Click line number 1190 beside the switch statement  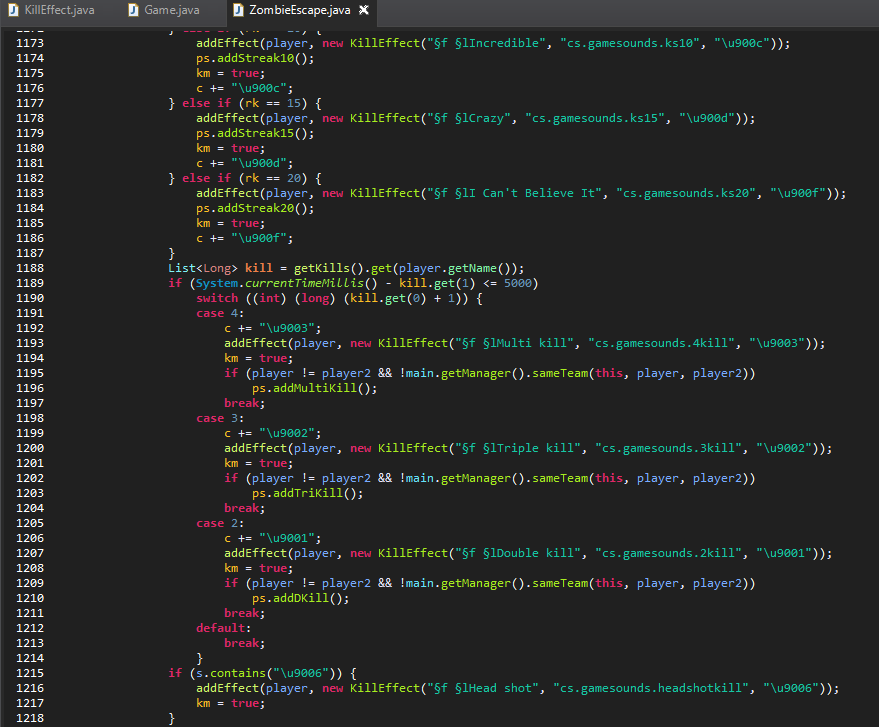point(31,298)
